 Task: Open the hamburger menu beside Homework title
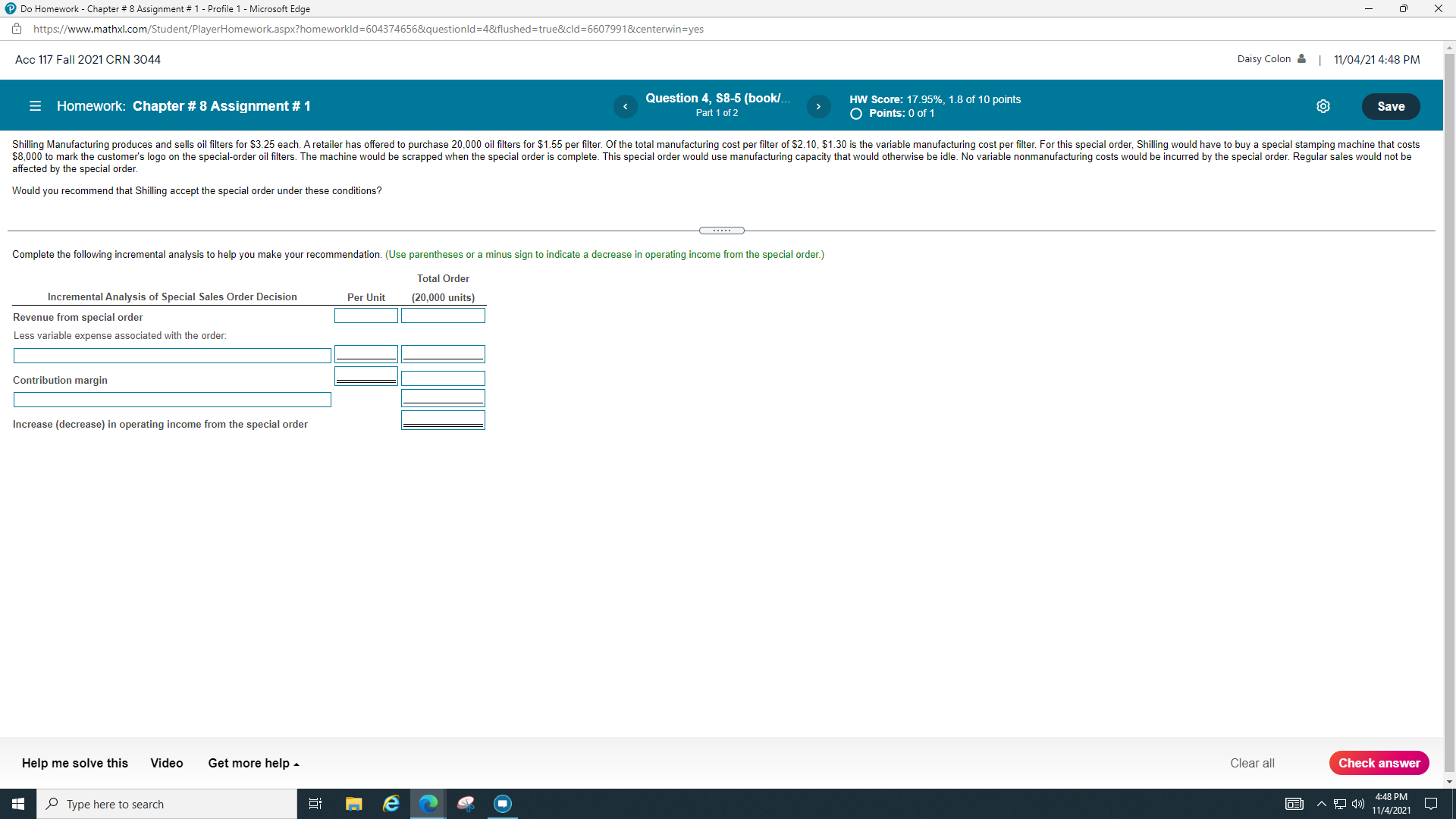coord(35,106)
